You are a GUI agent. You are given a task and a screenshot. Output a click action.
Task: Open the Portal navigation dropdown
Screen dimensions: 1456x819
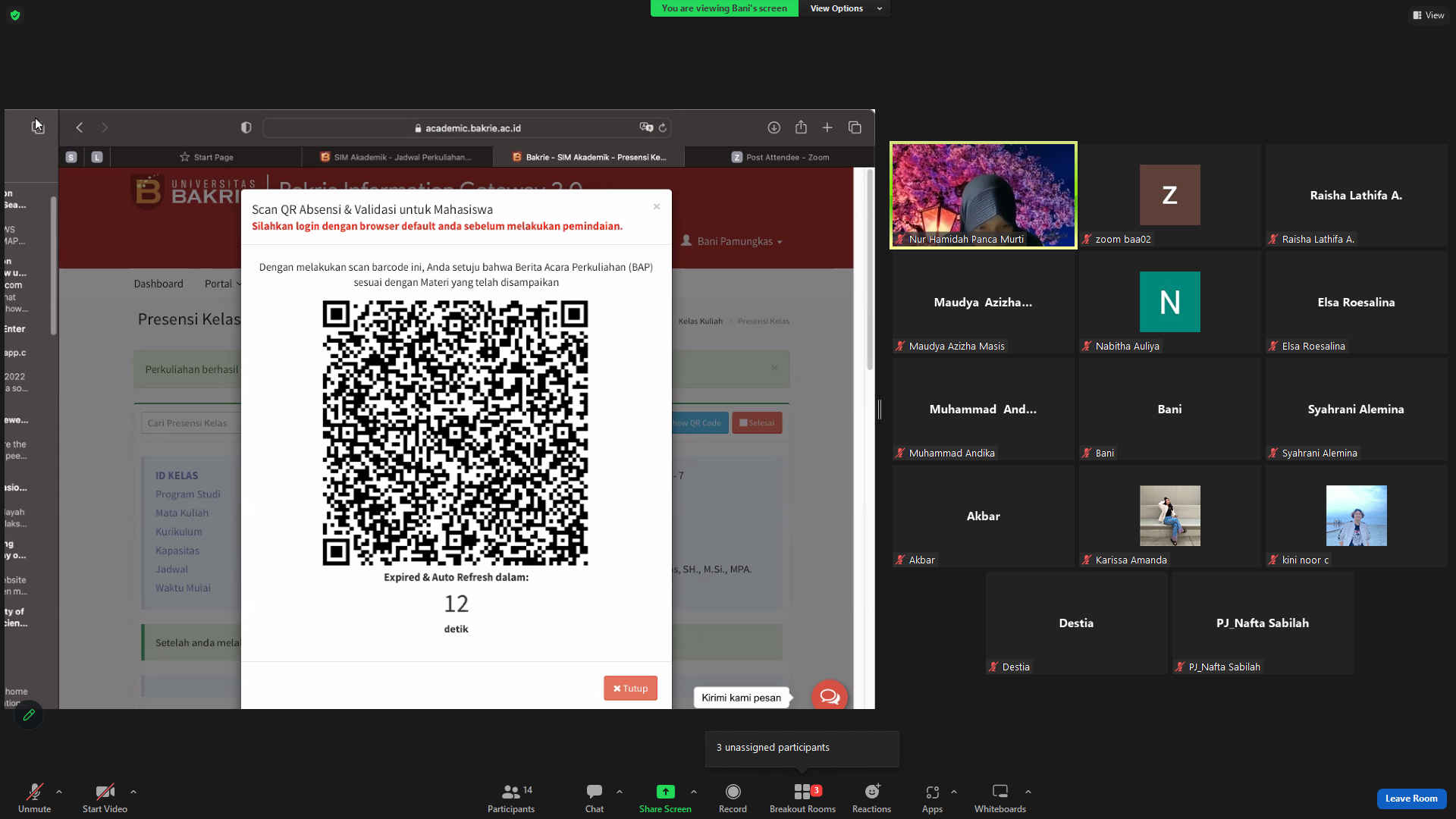coord(223,284)
